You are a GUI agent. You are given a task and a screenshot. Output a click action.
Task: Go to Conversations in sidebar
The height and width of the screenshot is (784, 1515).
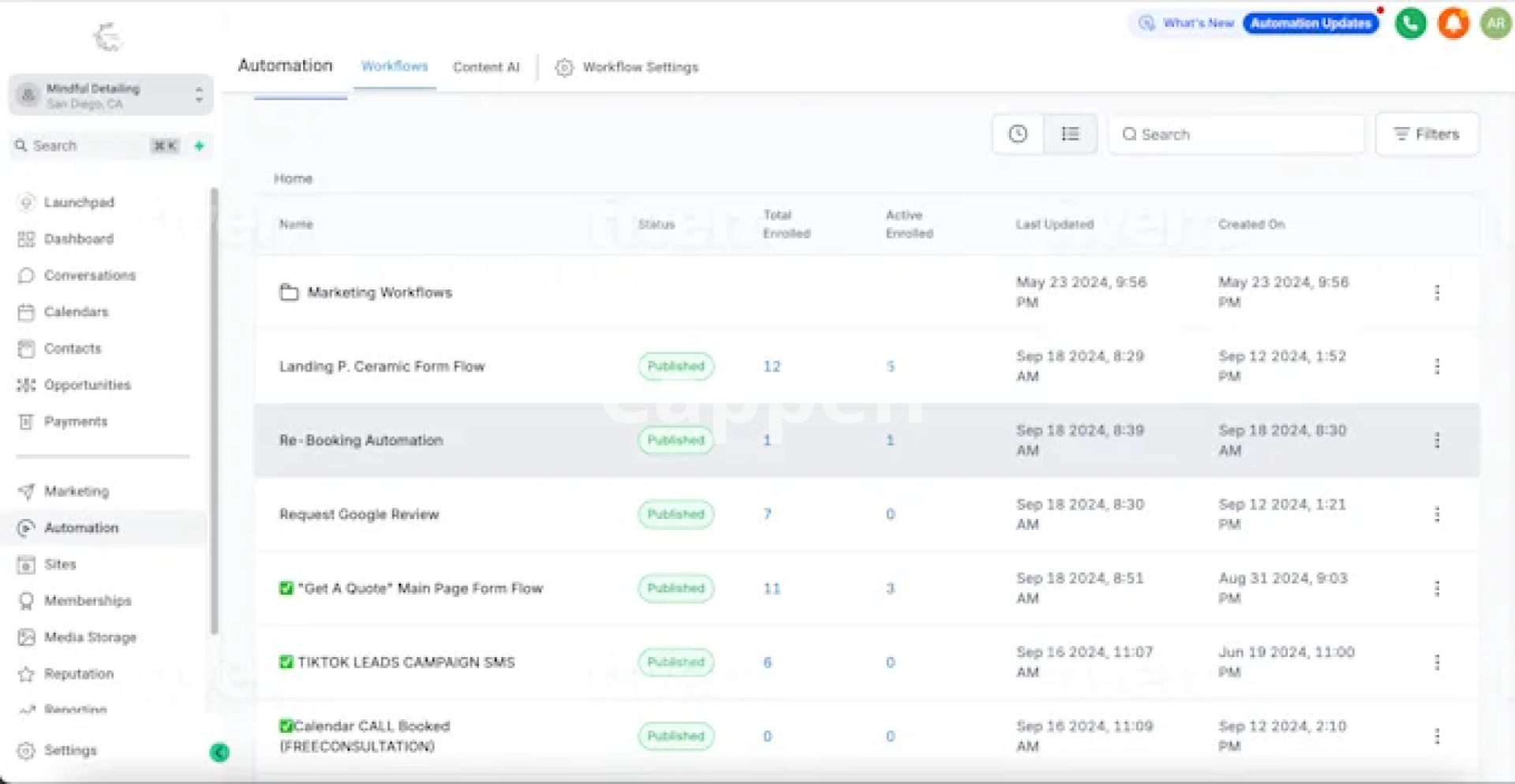tap(89, 275)
